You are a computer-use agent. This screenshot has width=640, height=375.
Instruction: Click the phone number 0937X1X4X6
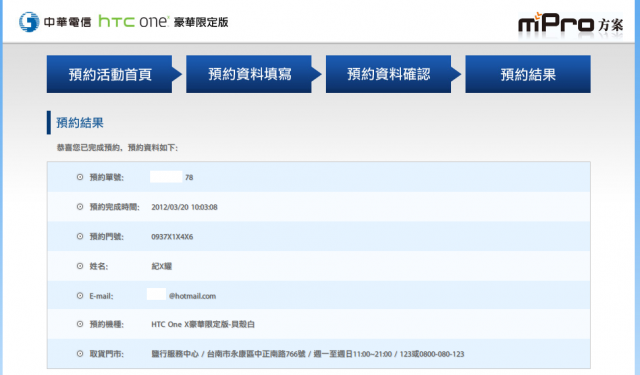click(x=172, y=237)
